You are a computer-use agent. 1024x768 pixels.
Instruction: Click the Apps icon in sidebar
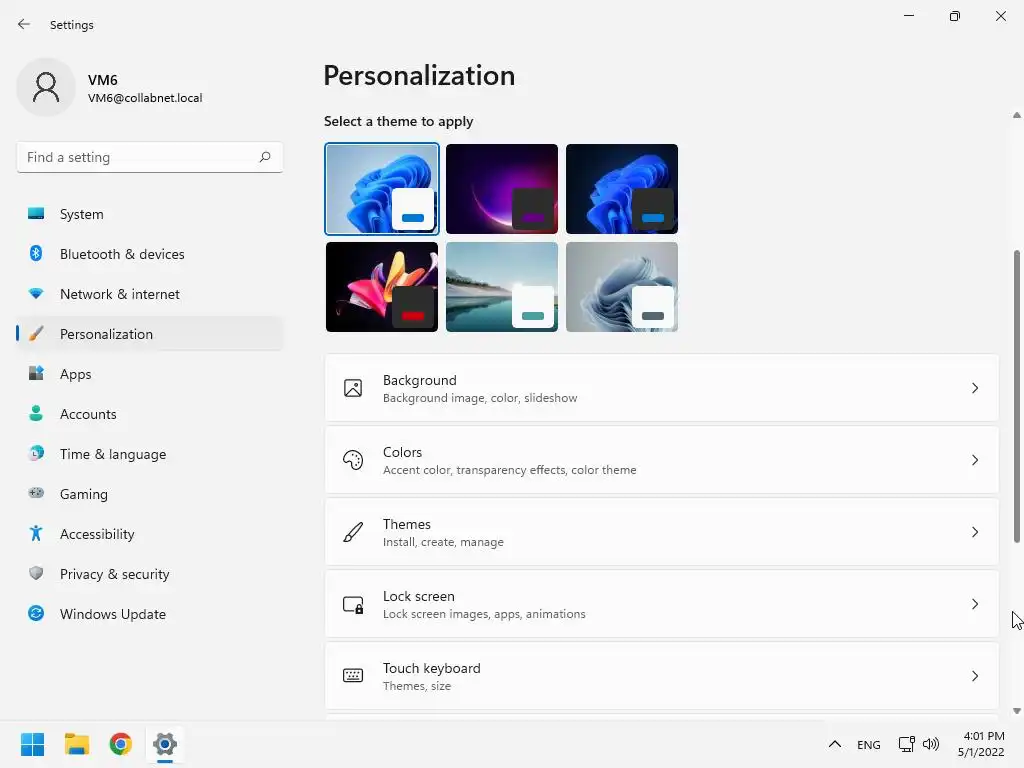(x=36, y=374)
